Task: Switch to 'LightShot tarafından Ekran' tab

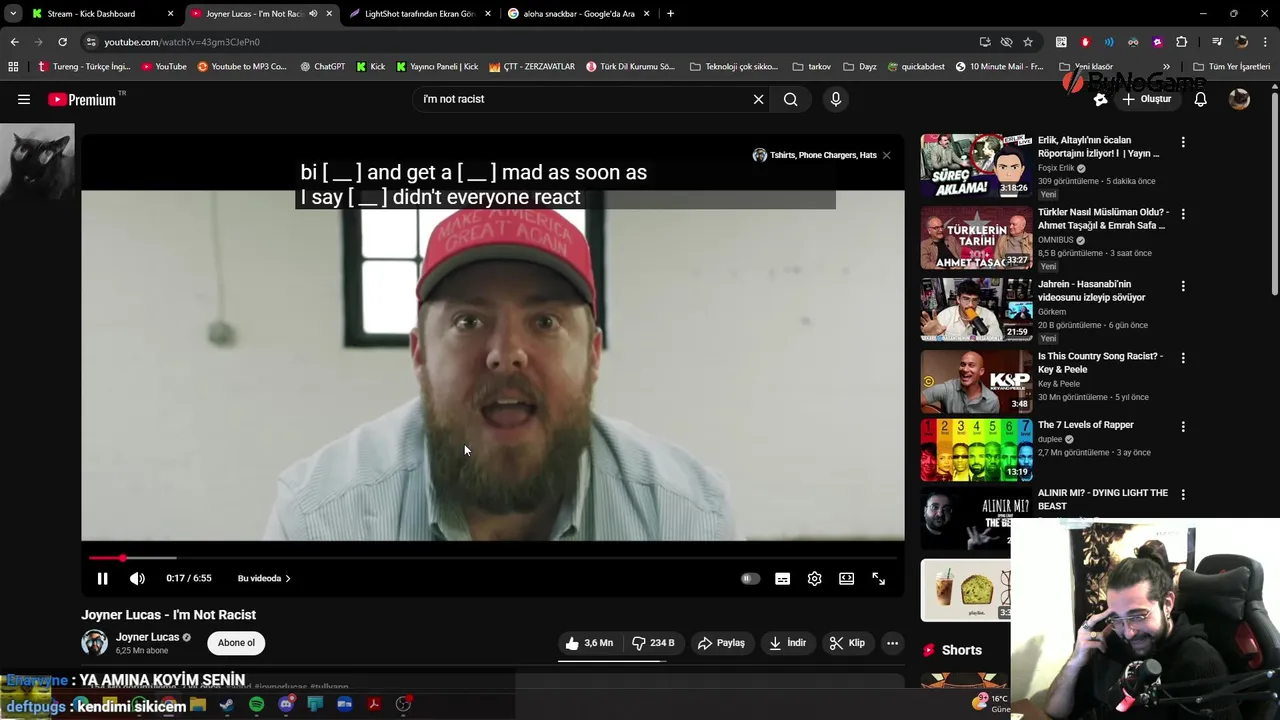Action: coord(419,14)
